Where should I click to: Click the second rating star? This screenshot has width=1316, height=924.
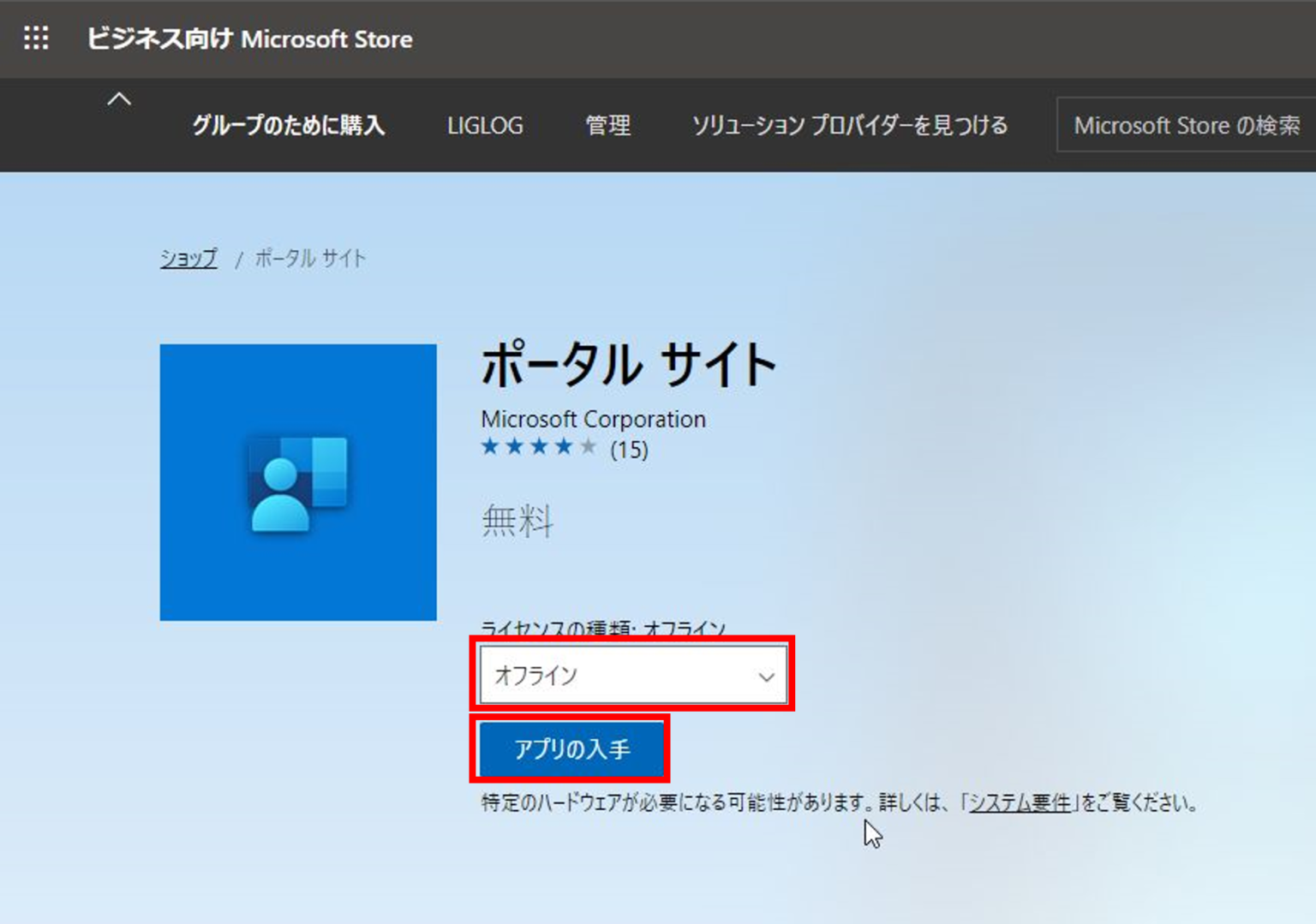click(x=515, y=446)
